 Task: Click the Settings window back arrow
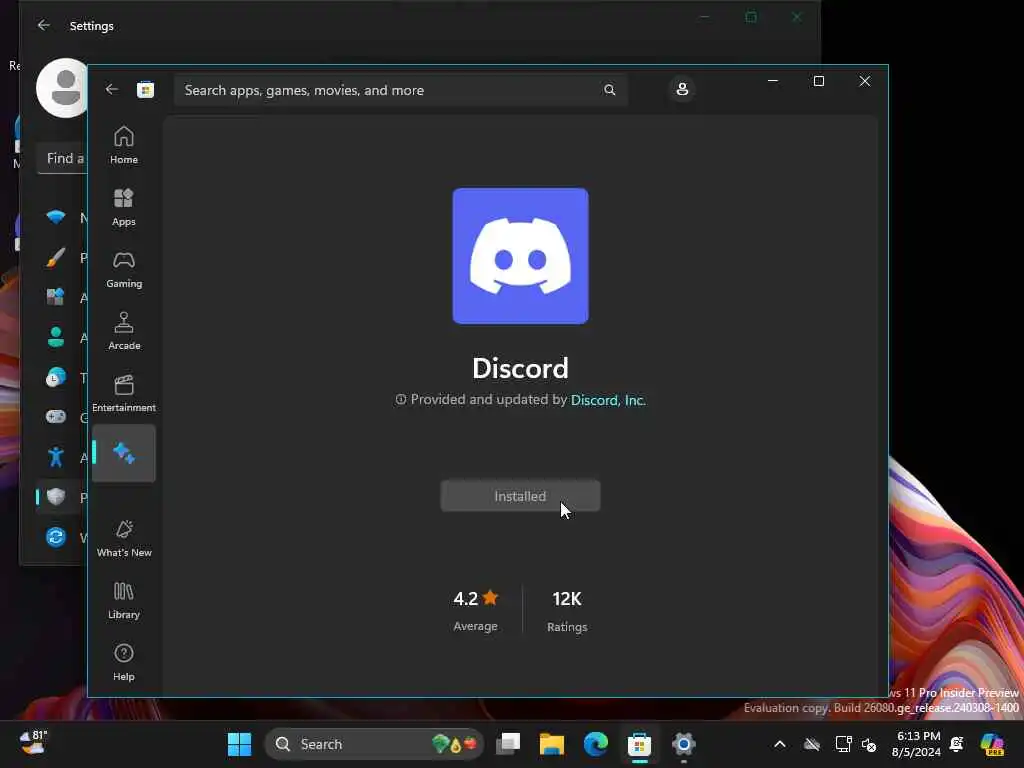click(44, 25)
